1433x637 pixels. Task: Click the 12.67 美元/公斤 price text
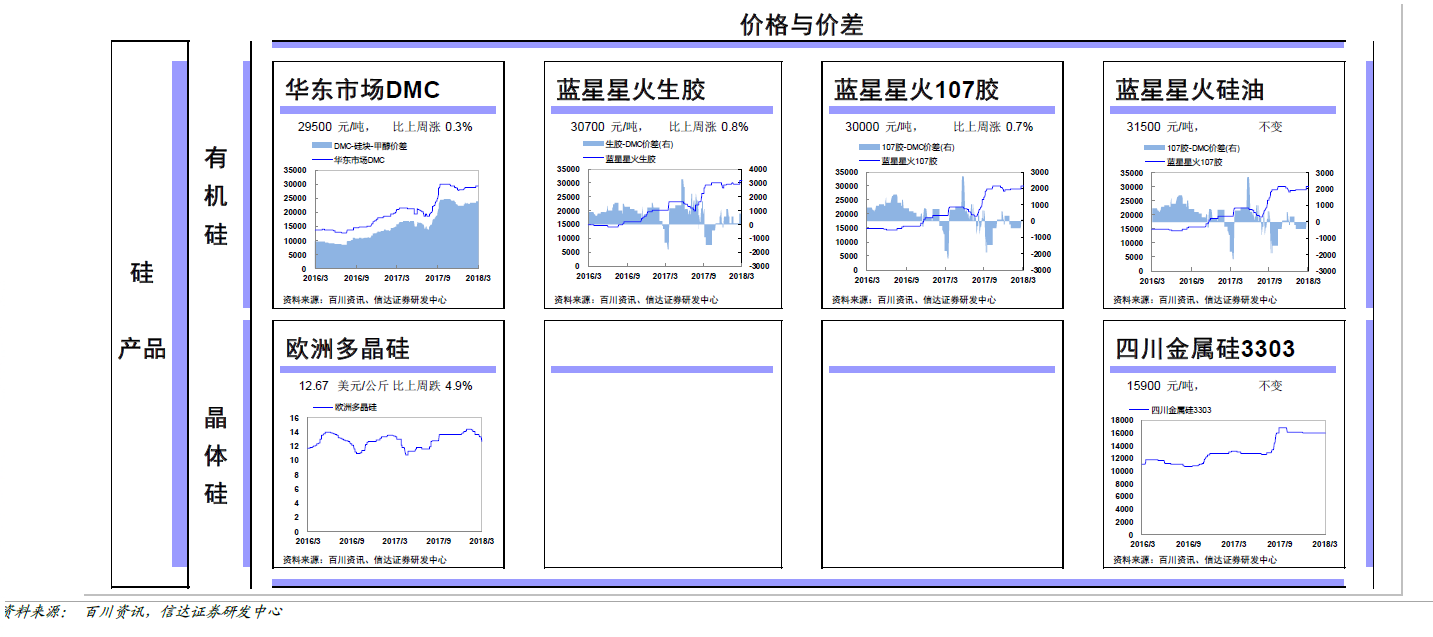(x=343, y=386)
